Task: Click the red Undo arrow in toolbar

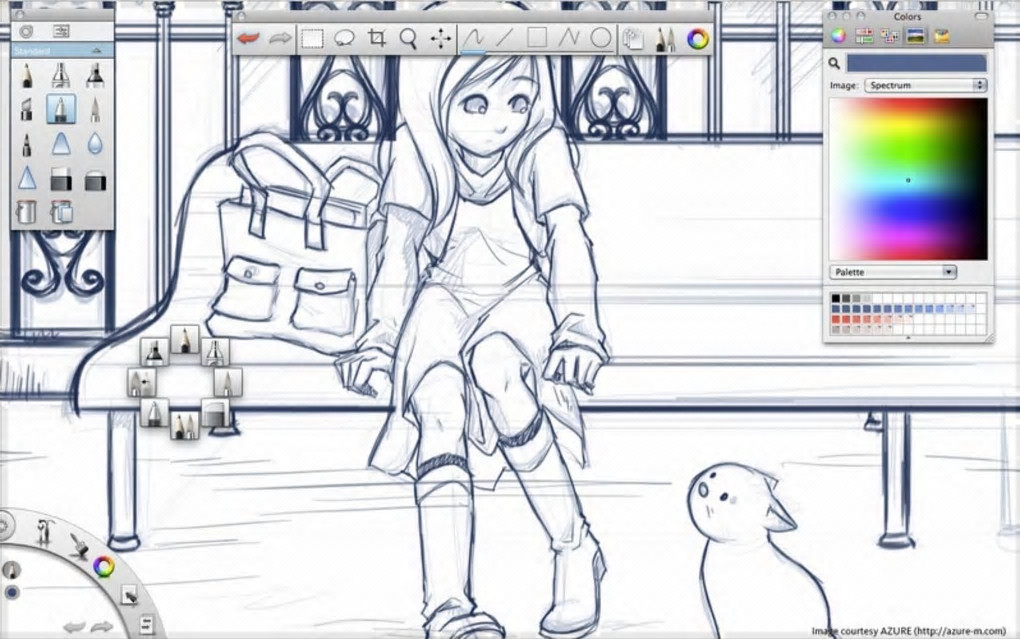Action: click(x=248, y=38)
